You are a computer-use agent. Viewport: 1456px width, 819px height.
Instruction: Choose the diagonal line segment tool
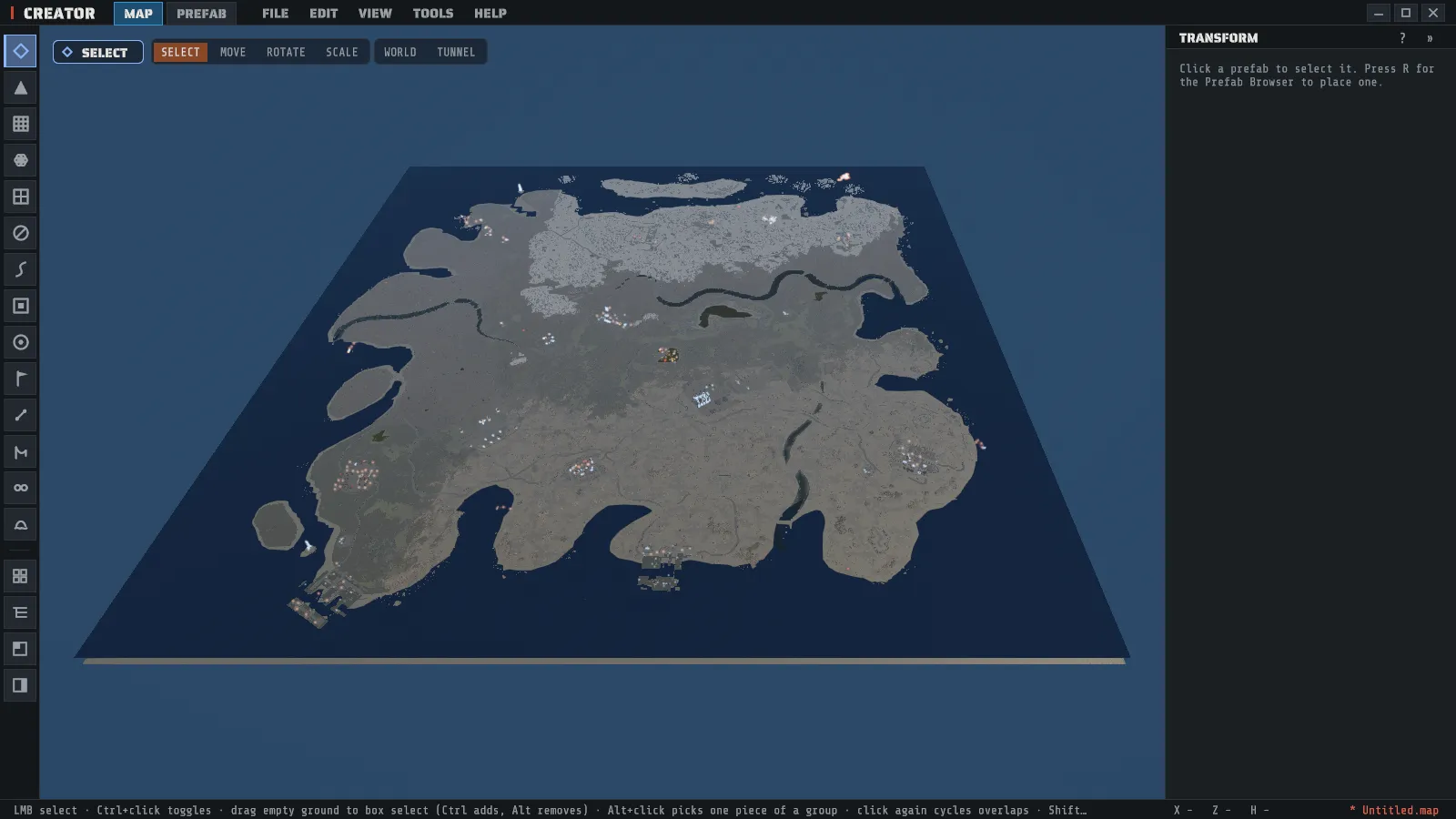tap(20, 415)
